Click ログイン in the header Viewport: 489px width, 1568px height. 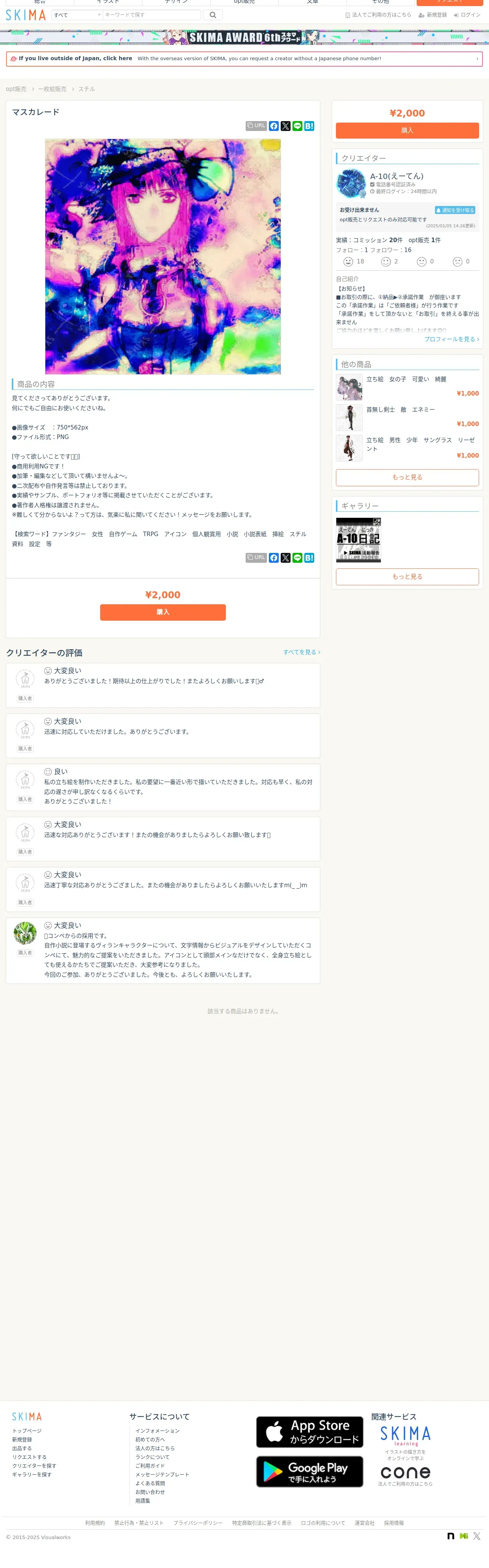467,15
